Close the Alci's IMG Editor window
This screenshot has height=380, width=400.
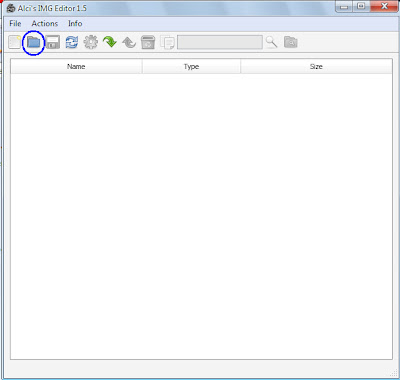coord(384,7)
